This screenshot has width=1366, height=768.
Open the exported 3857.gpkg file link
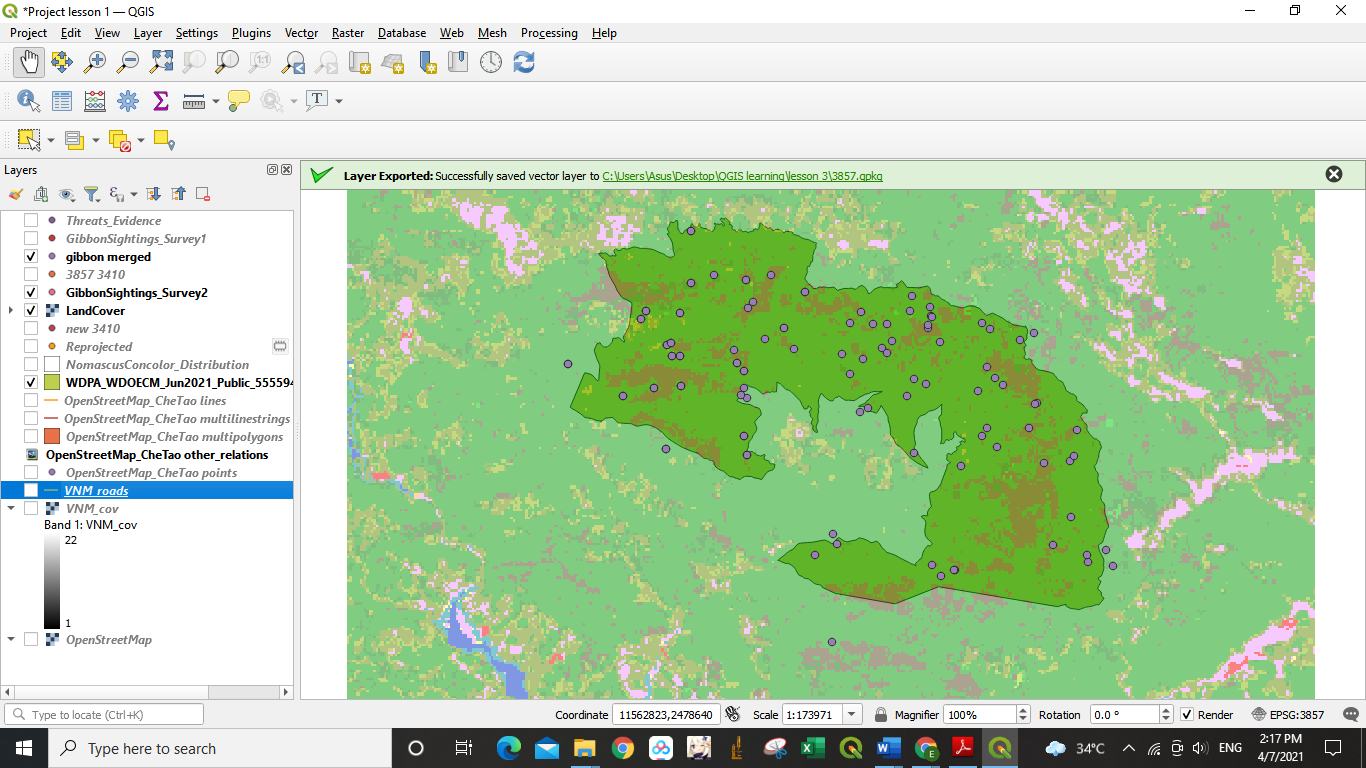[742, 175]
